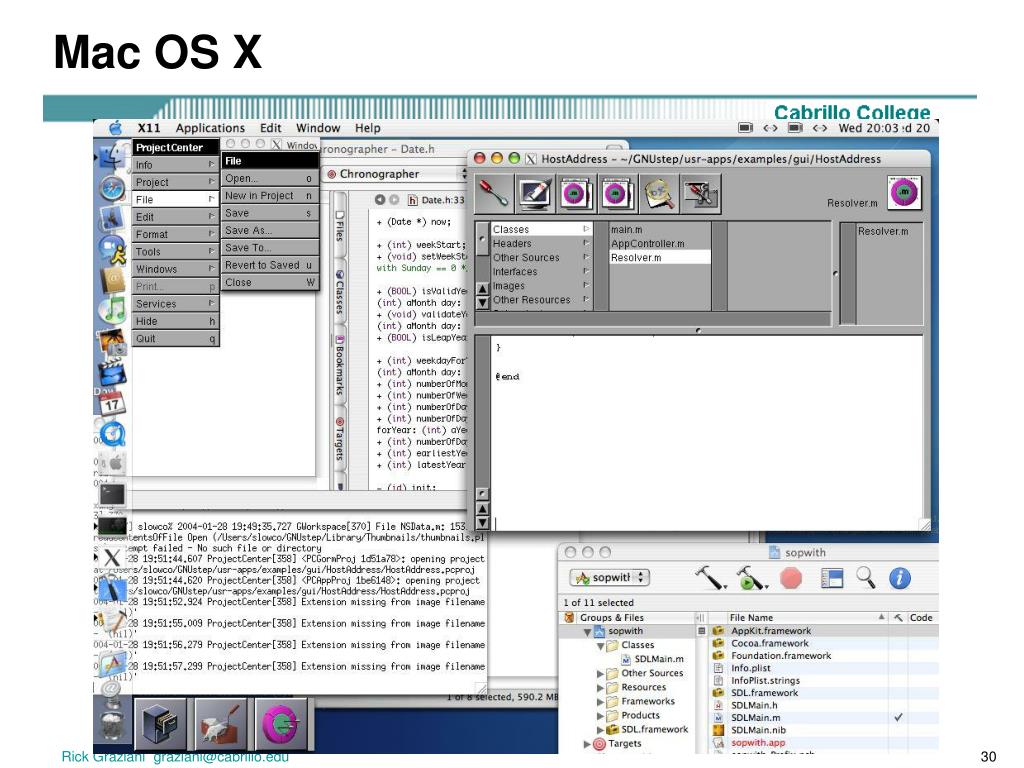Image resolution: width=1024 pixels, height=768 pixels.
Task: Click the Resolver.m file icon at top right
Action: (904, 193)
